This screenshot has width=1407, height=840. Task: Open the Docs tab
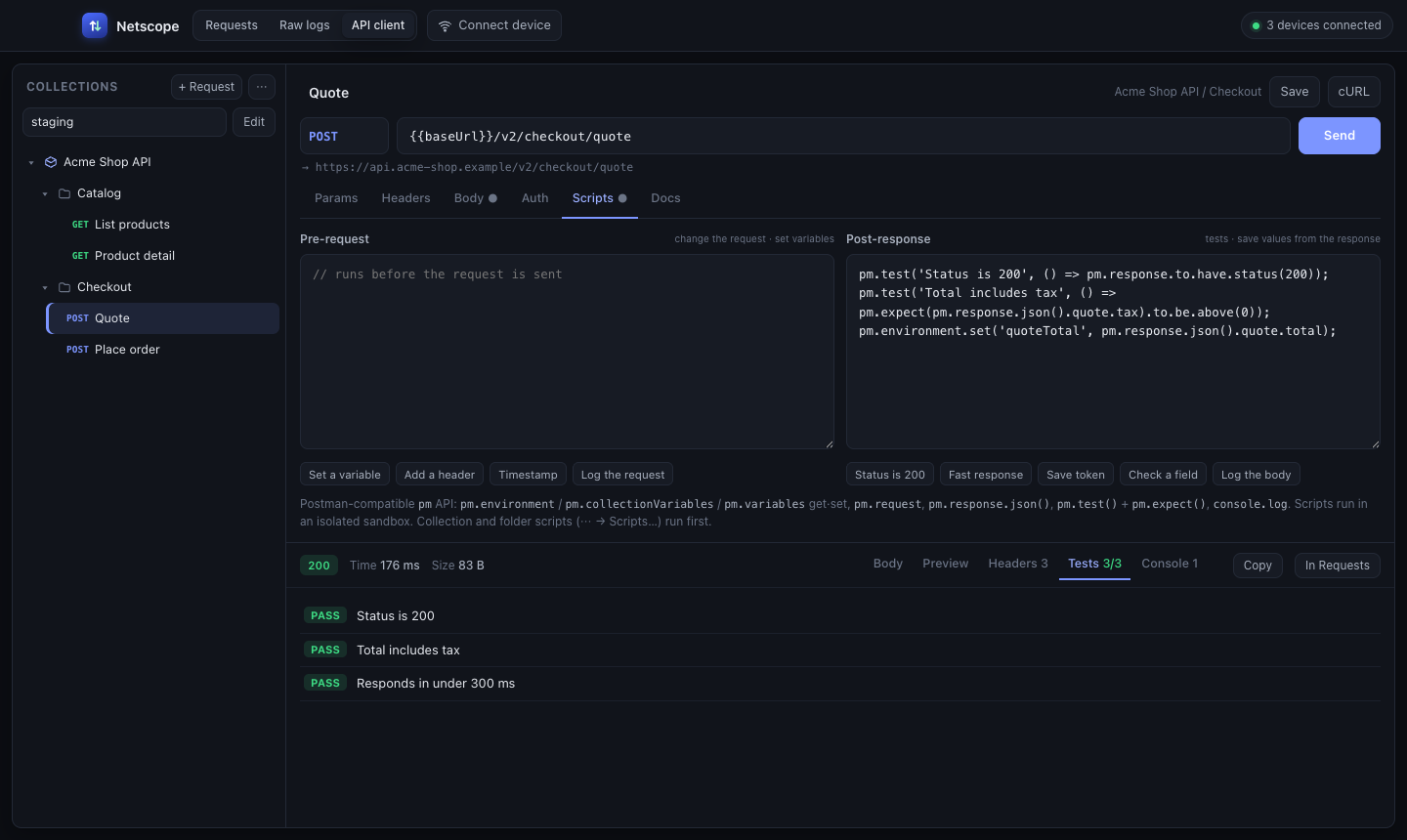pos(665,198)
